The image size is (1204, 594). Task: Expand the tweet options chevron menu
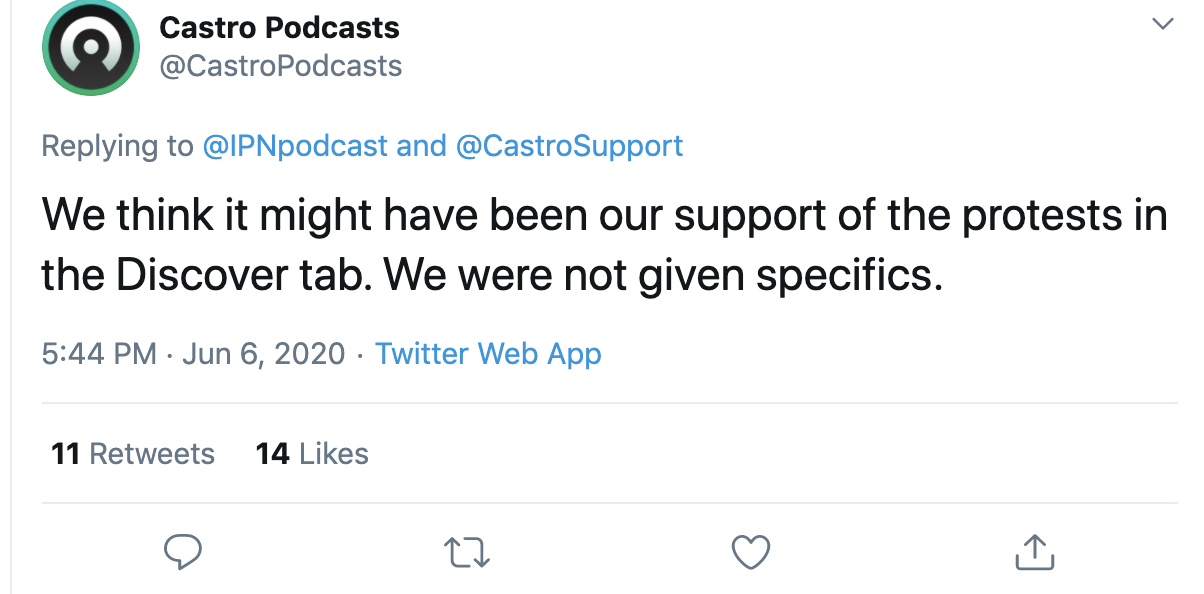pos(1162,24)
